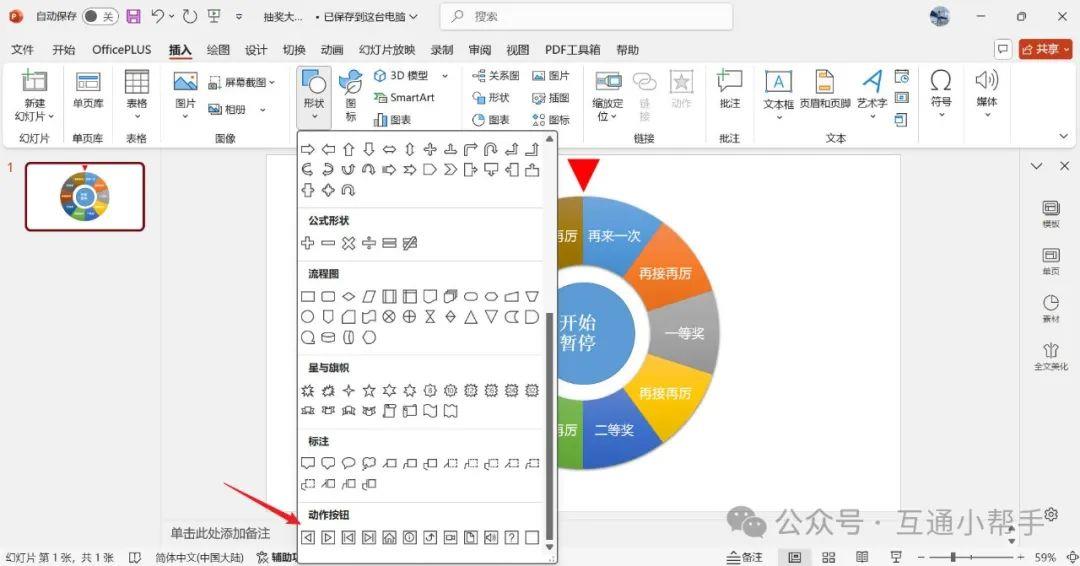Screen dimensions: 1080x566
Task: Pick the Return action button shape
Action: pos(430,537)
